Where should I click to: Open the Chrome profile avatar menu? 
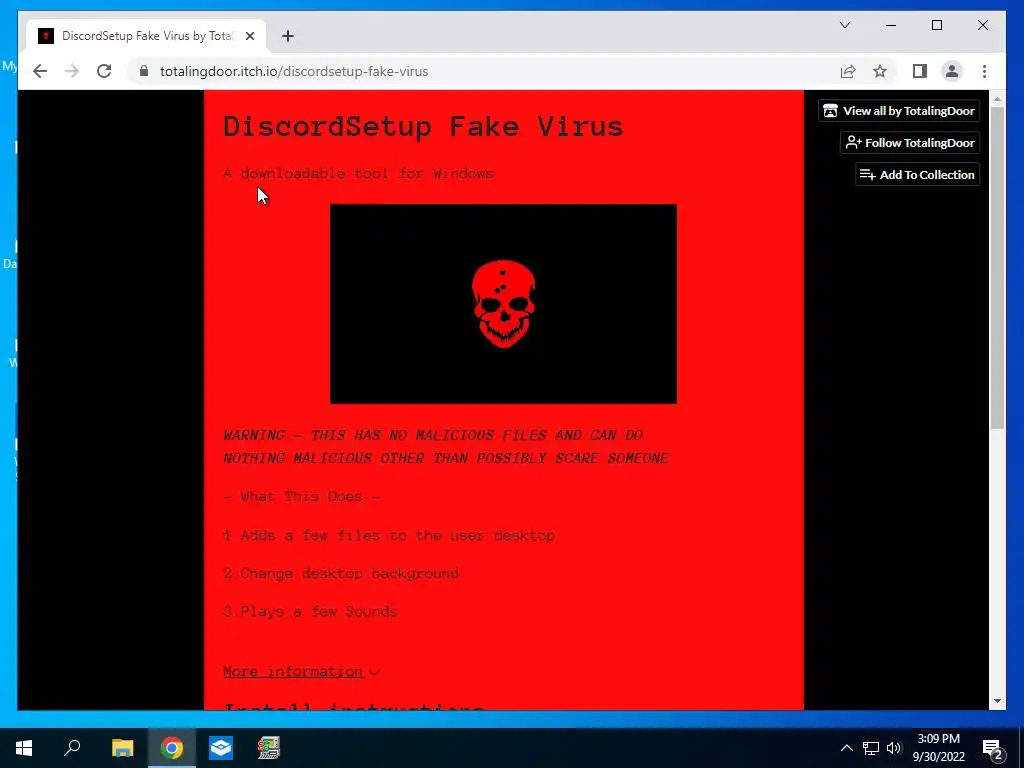952,71
